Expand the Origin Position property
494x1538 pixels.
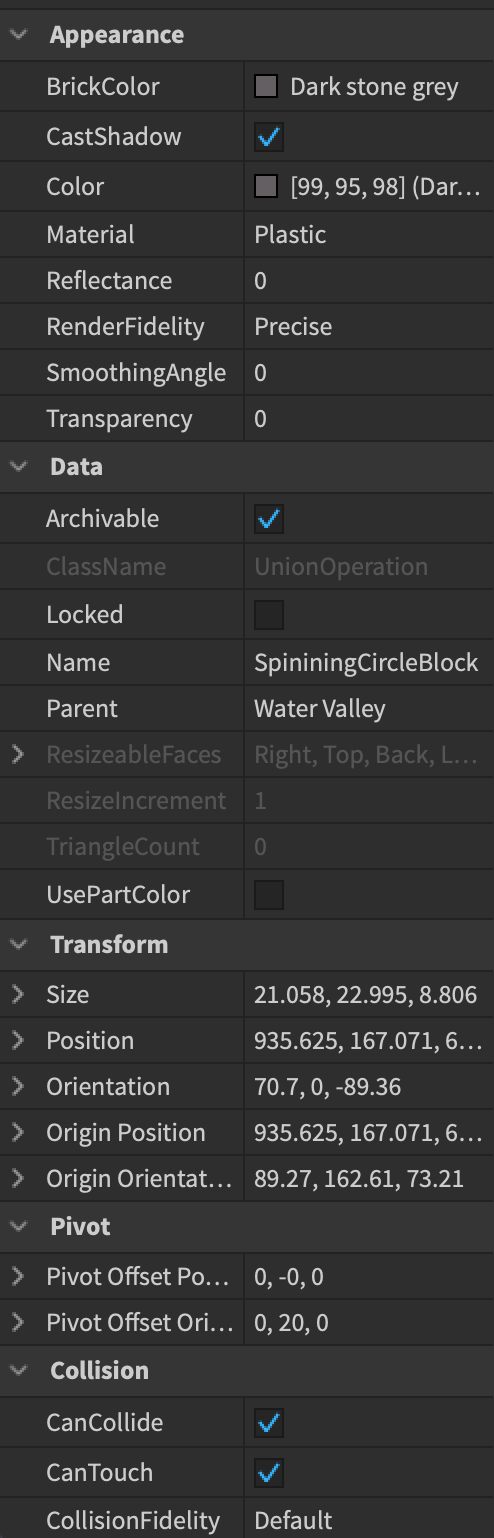(x=18, y=1132)
